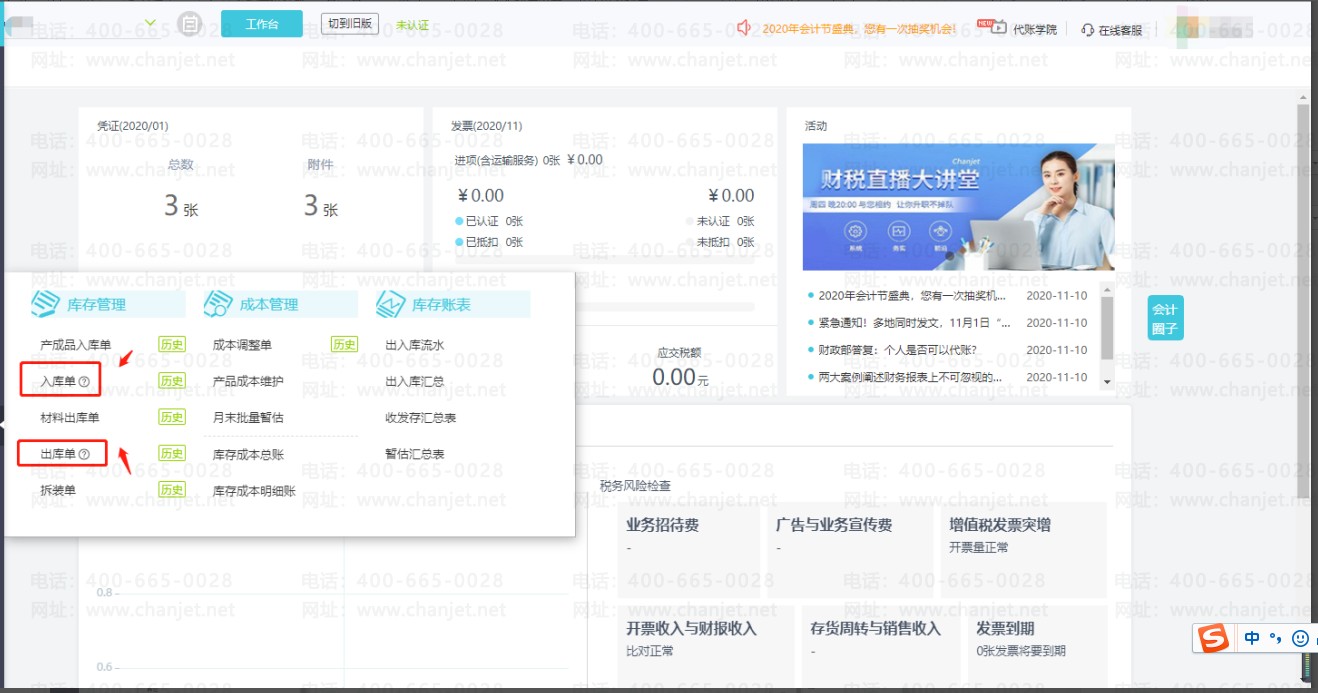1318x693 pixels.
Task: Click the speaker announcement icon in header
Action: (x=744, y=28)
